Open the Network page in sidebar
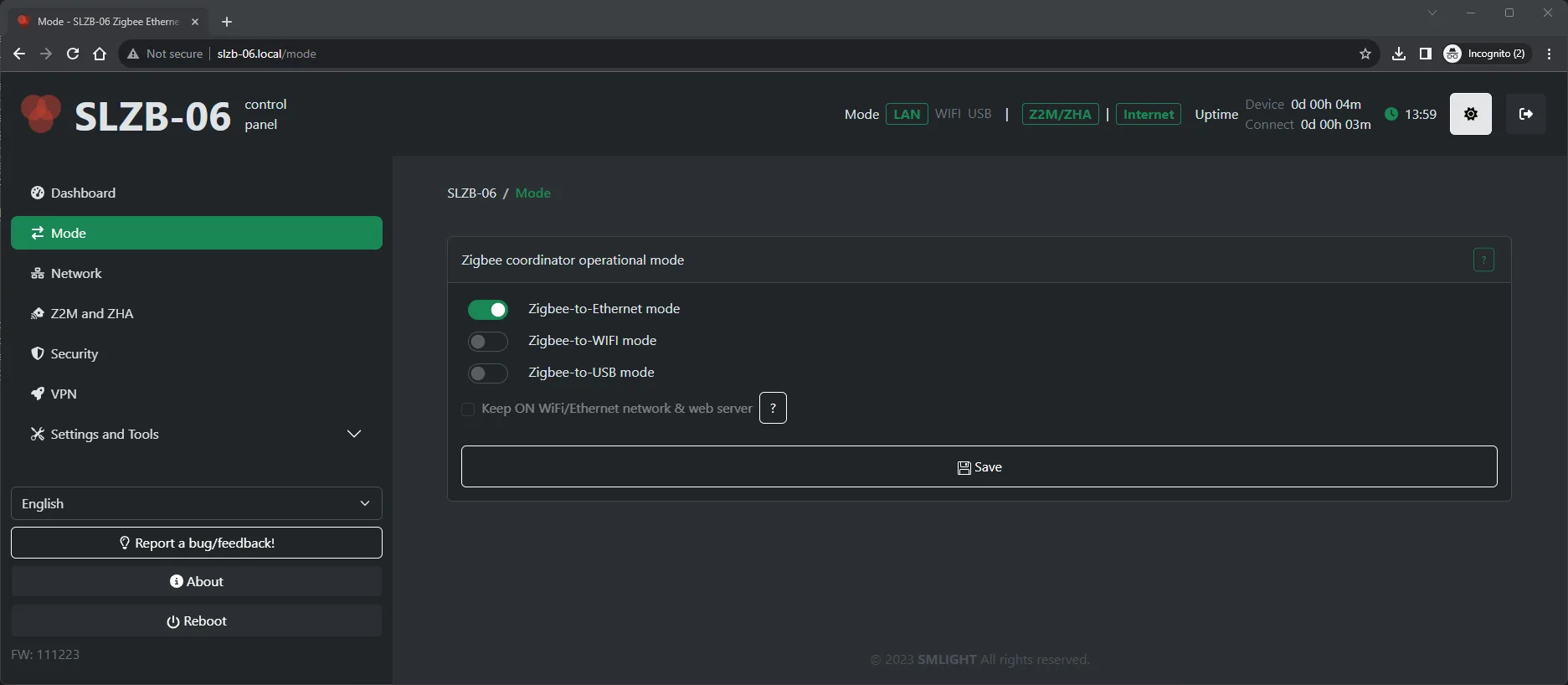 click(x=76, y=274)
